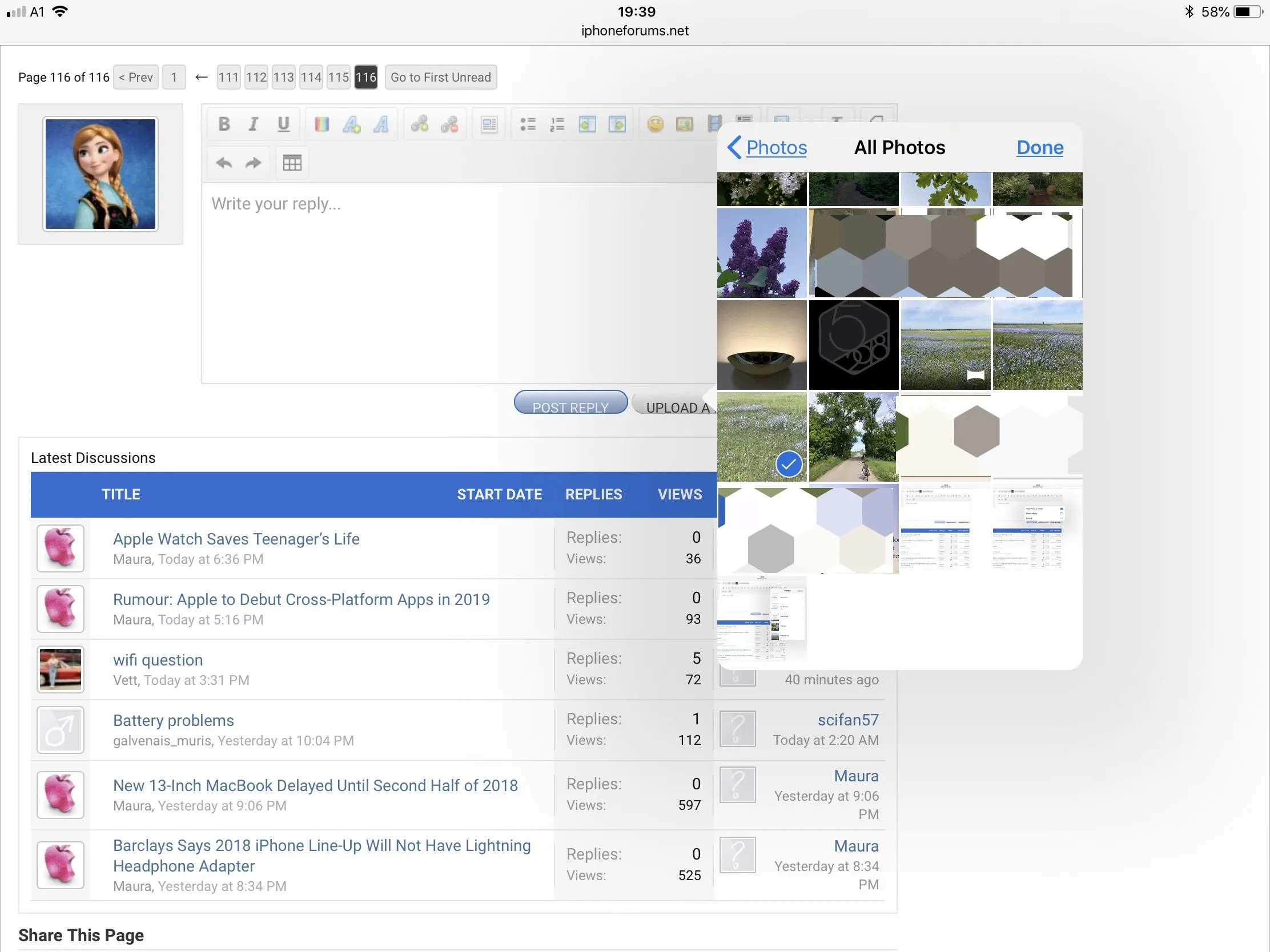Open the text color picker
The height and width of the screenshot is (952, 1270).
(x=321, y=124)
